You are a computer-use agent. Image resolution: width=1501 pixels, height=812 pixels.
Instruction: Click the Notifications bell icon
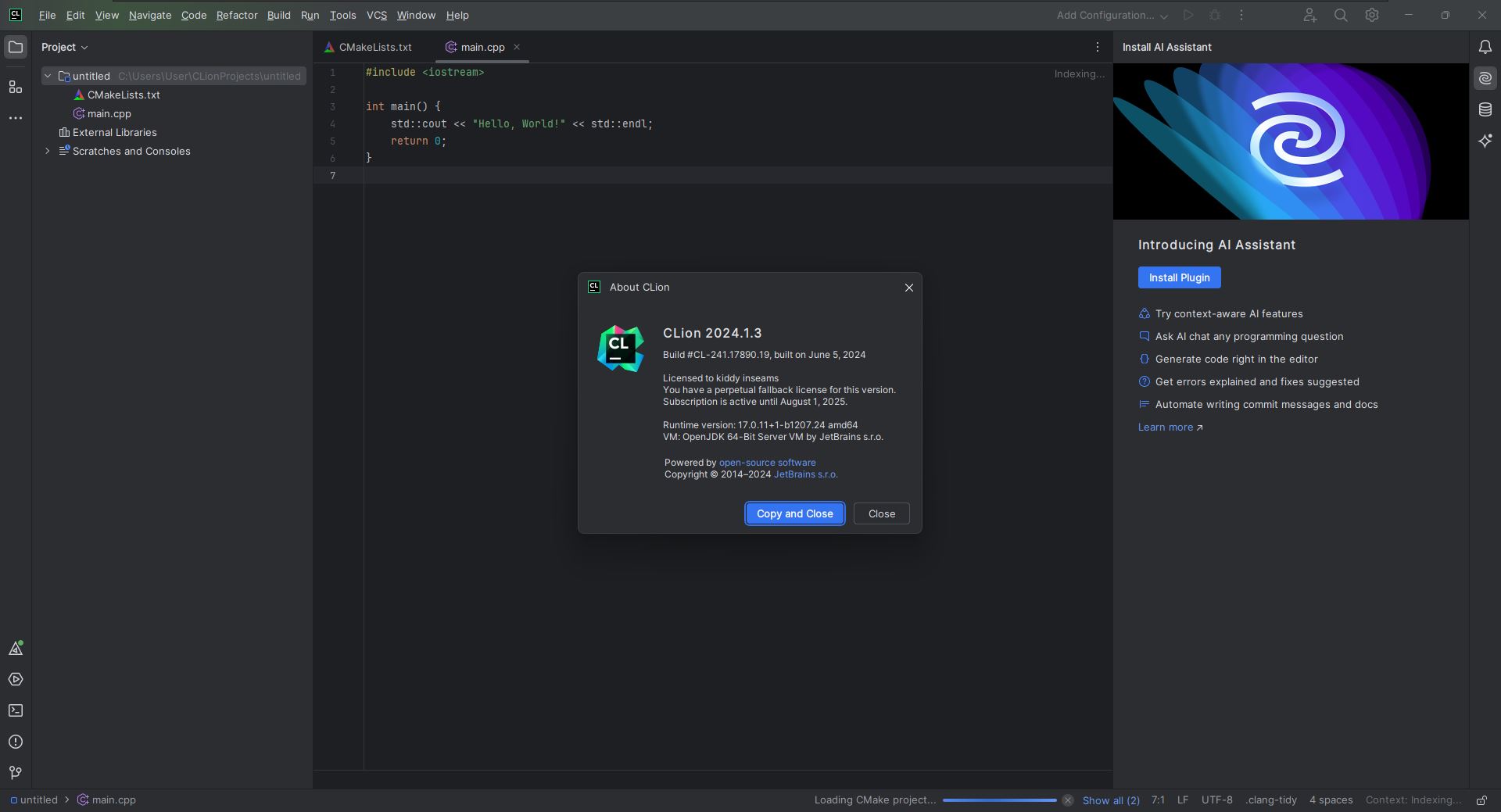1485,47
